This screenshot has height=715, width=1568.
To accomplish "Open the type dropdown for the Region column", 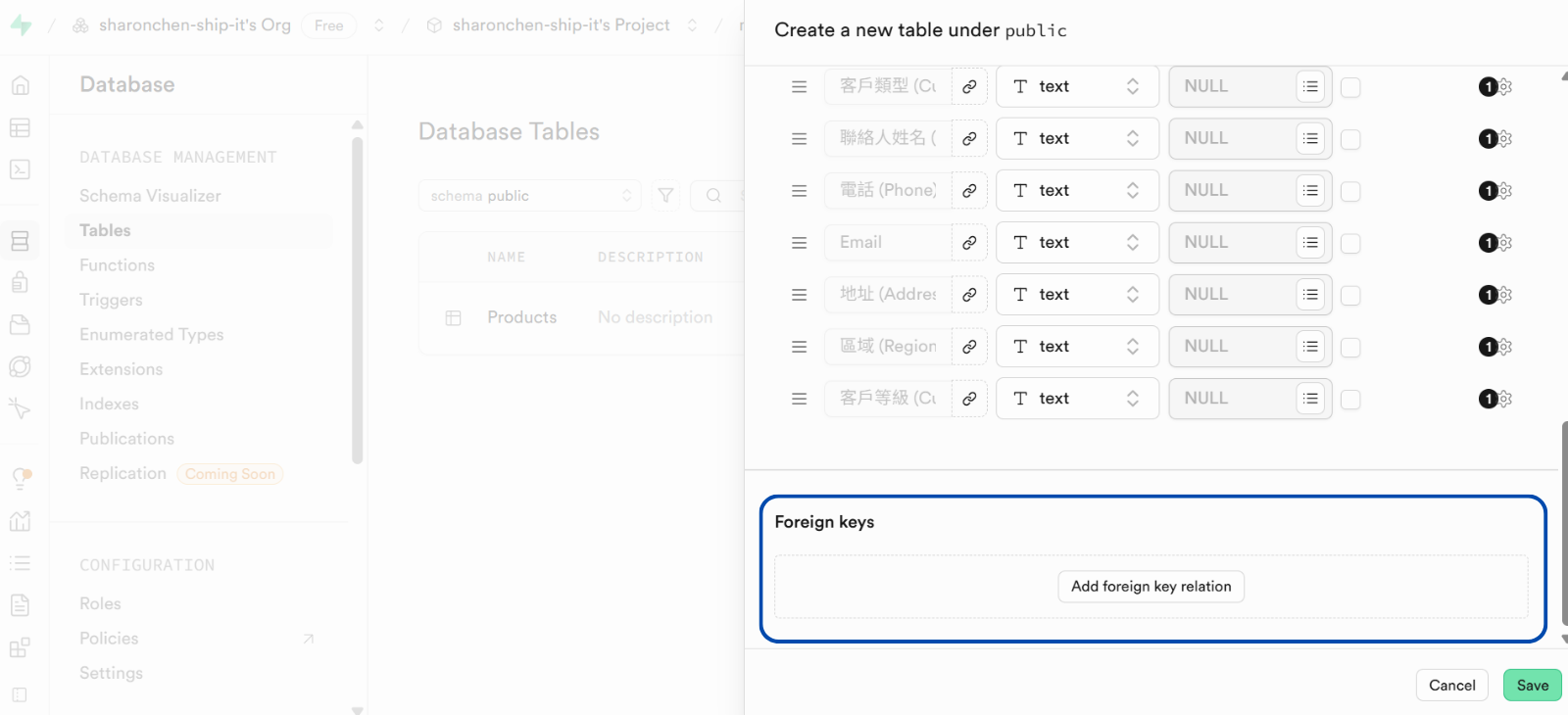I will coord(1076,347).
